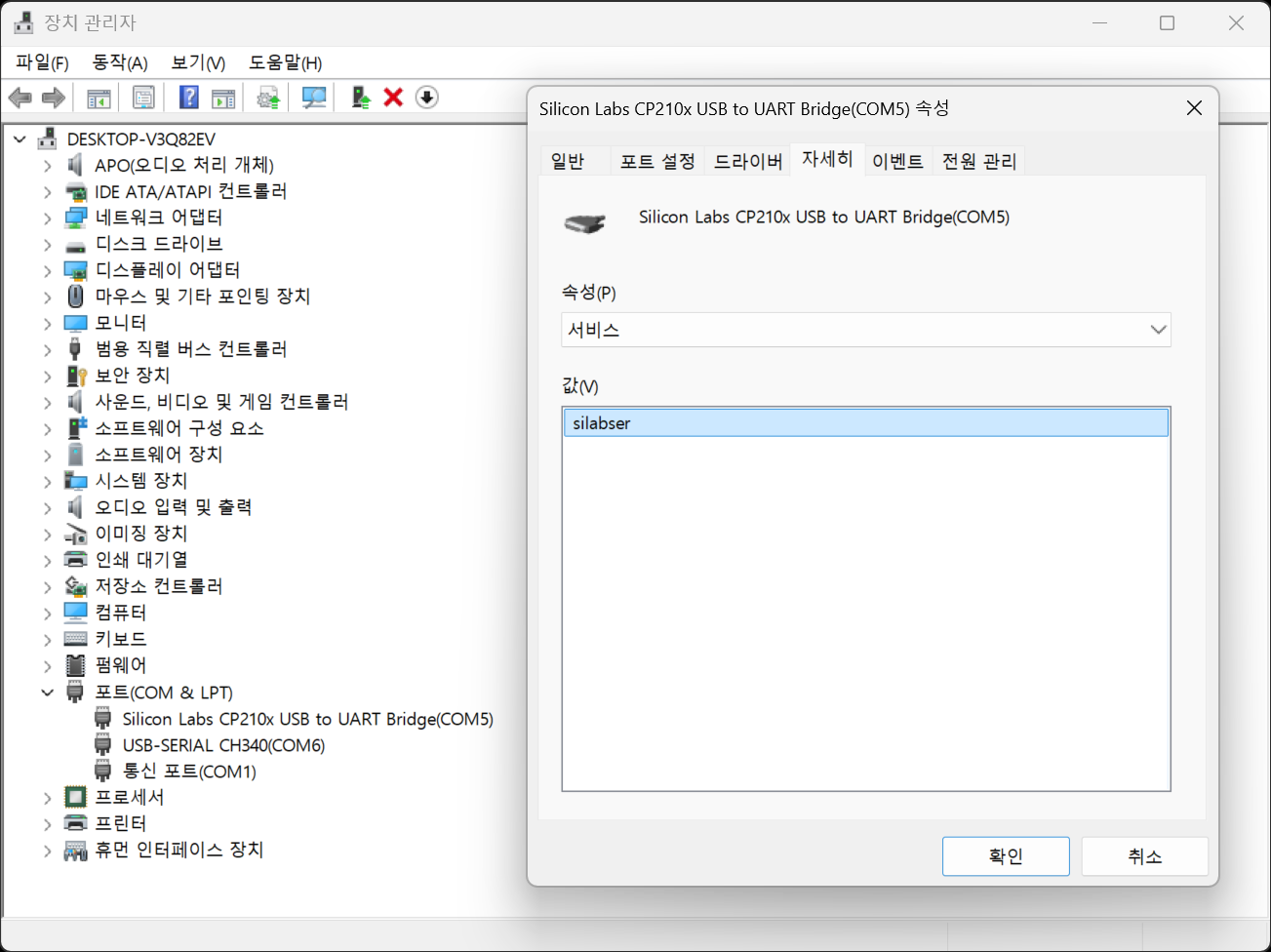The height and width of the screenshot is (952, 1271).
Task: Select the 시스템 장치 icon
Action: [75, 481]
